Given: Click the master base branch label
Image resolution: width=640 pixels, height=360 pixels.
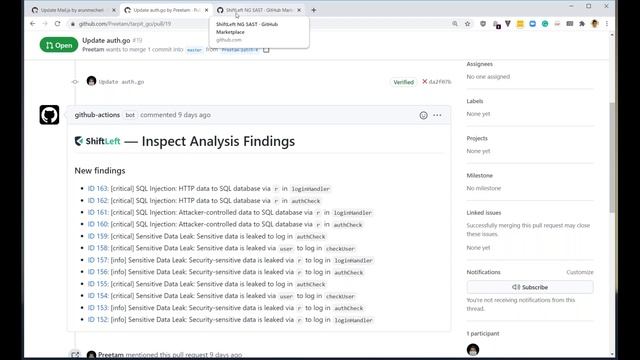Looking at the screenshot, I should click(x=194, y=50).
